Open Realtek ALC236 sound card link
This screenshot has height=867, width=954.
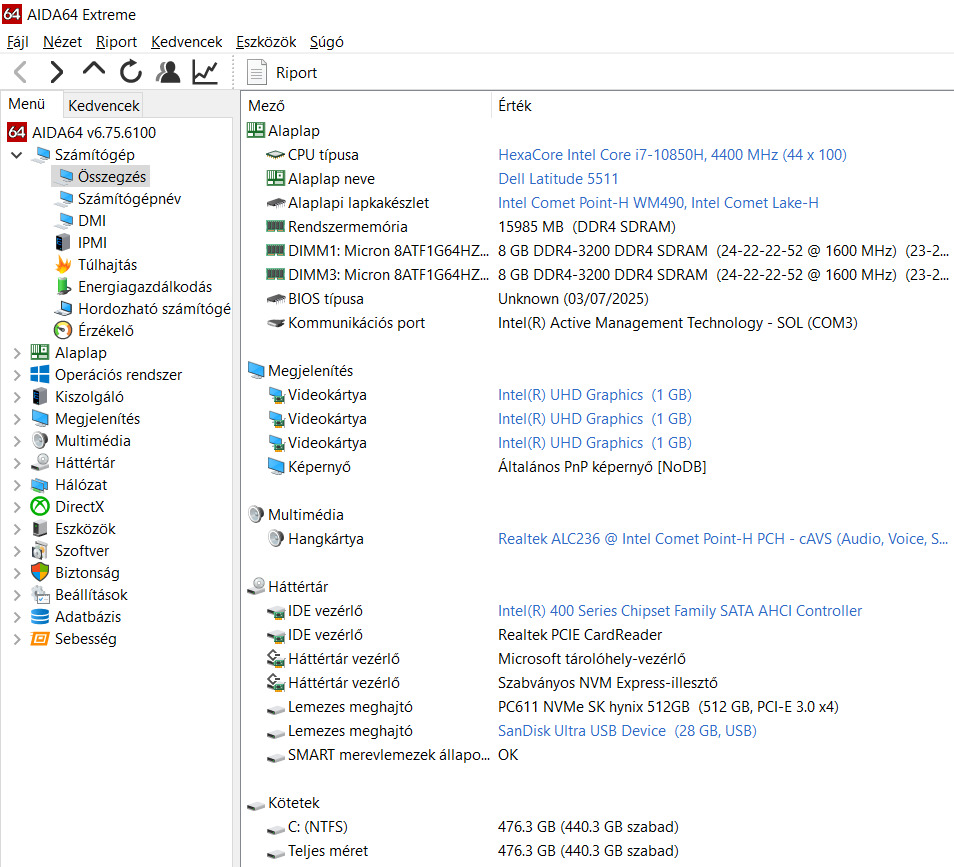click(723, 538)
